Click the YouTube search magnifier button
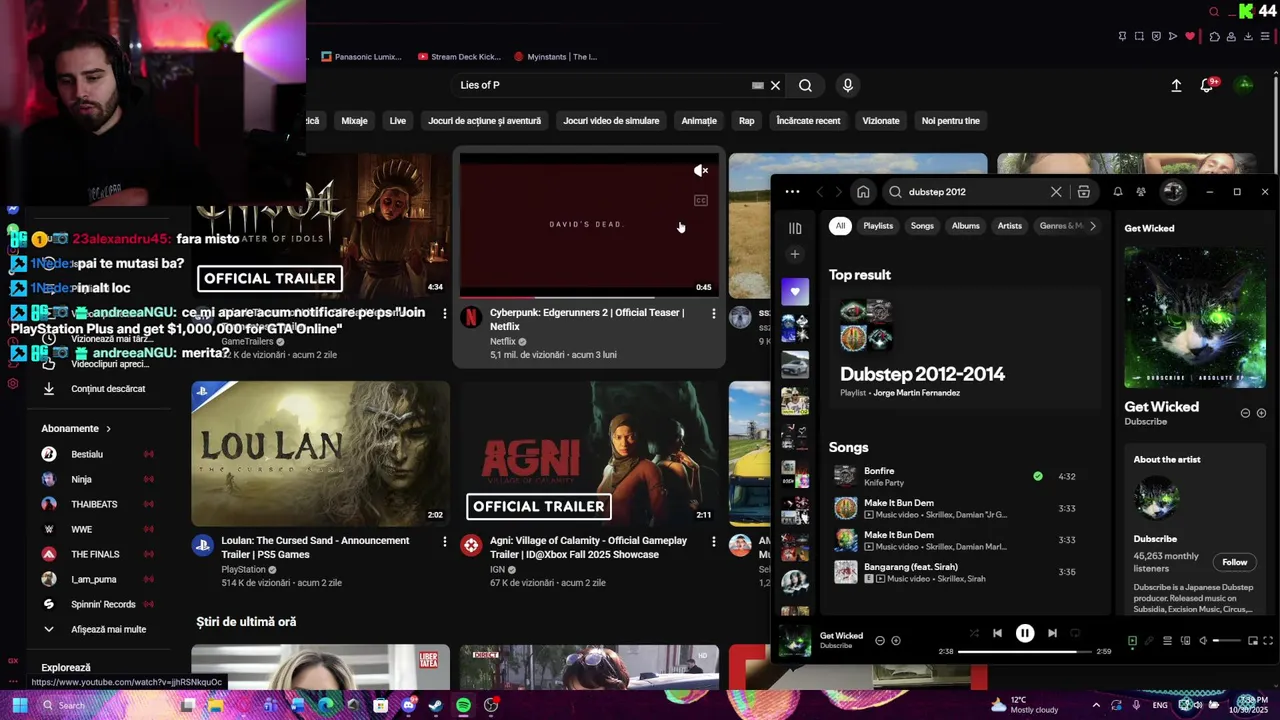Viewport: 1280px width, 720px height. 805,85
